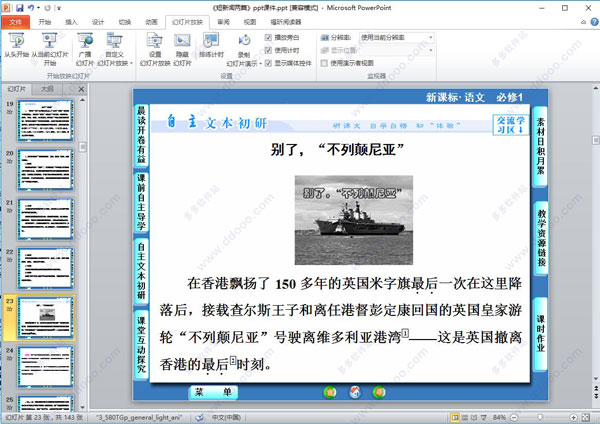Select slide 22 thumbnail
This screenshot has width=600, height=424.
coord(45,268)
